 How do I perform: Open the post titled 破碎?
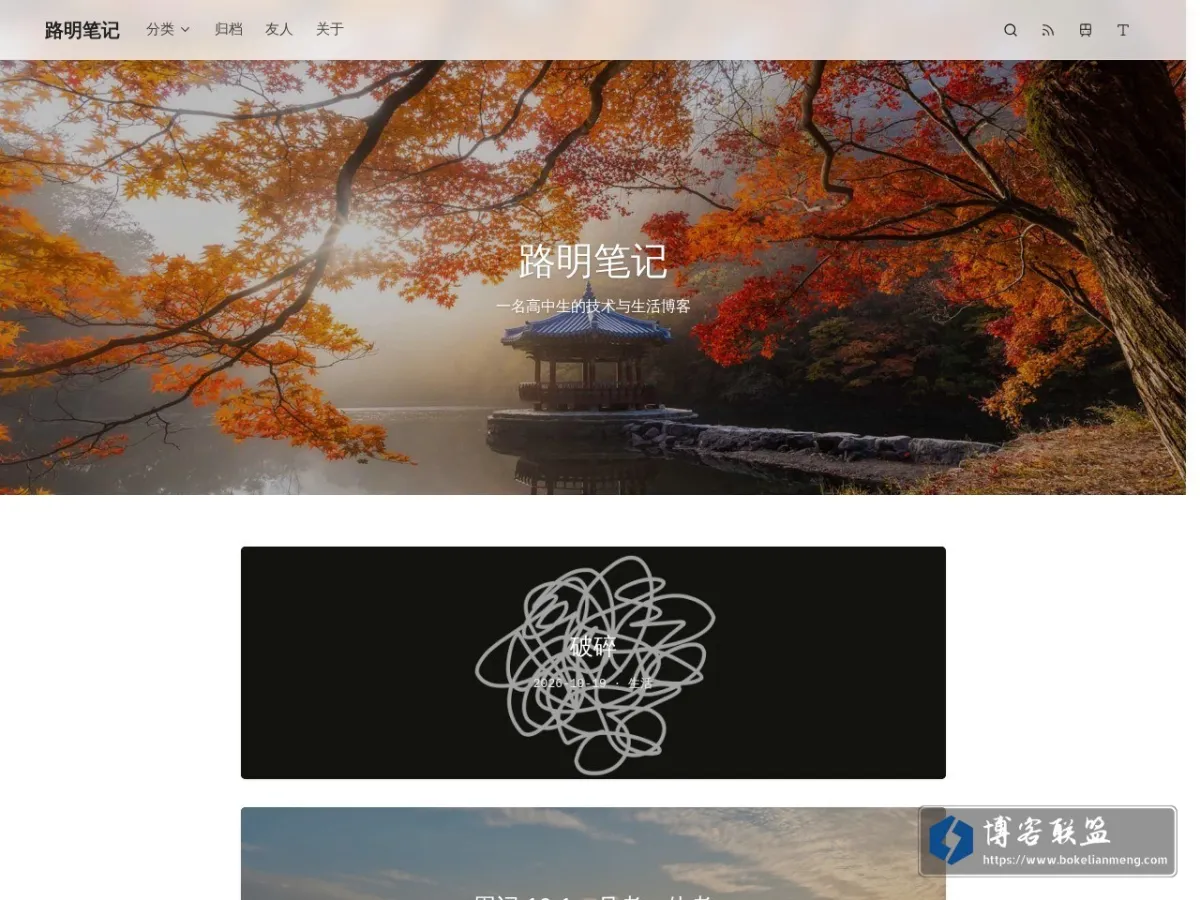(593, 646)
